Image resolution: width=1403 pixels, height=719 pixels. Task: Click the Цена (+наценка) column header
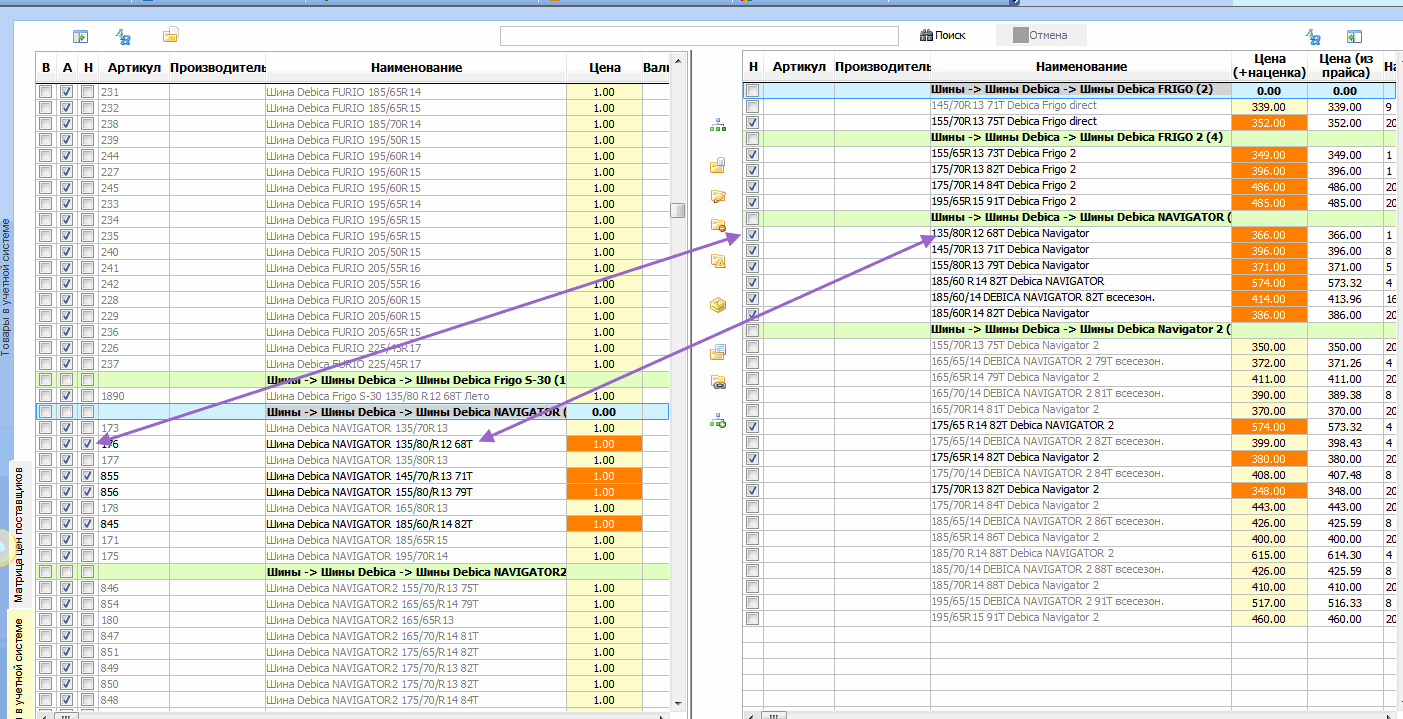pos(1269,66)
